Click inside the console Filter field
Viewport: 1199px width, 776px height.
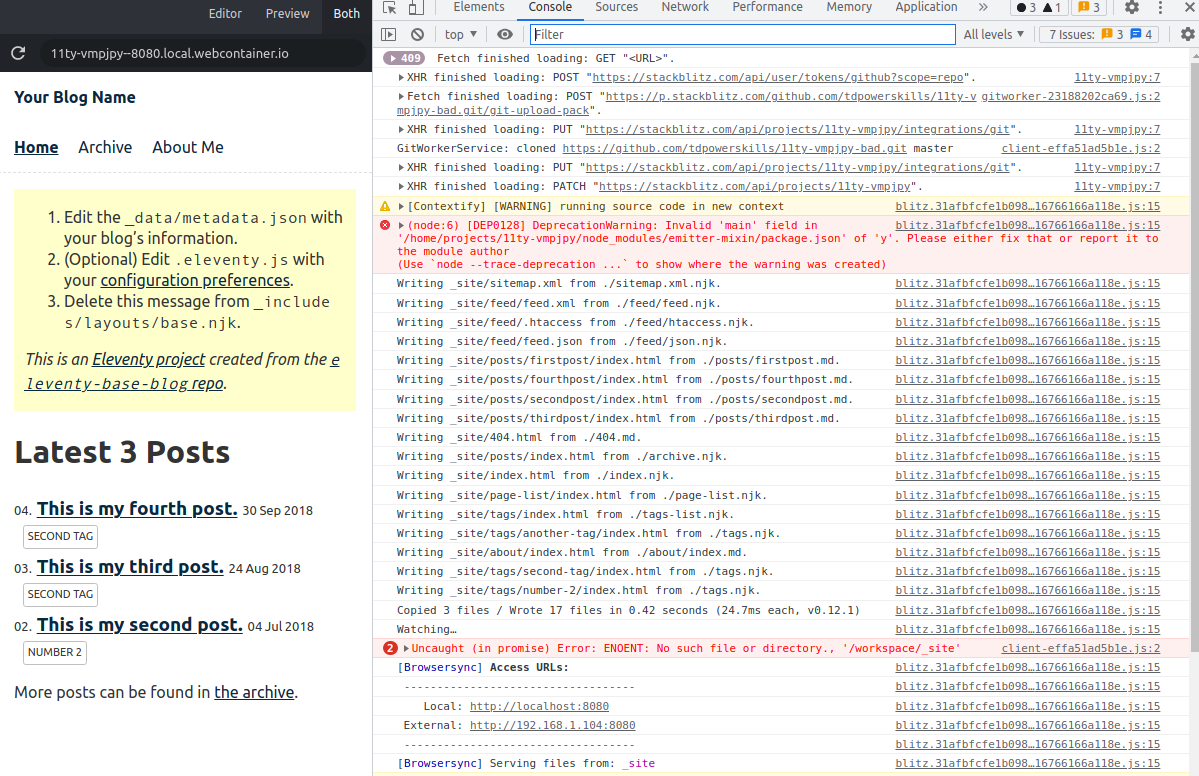(x=740, y=34)
